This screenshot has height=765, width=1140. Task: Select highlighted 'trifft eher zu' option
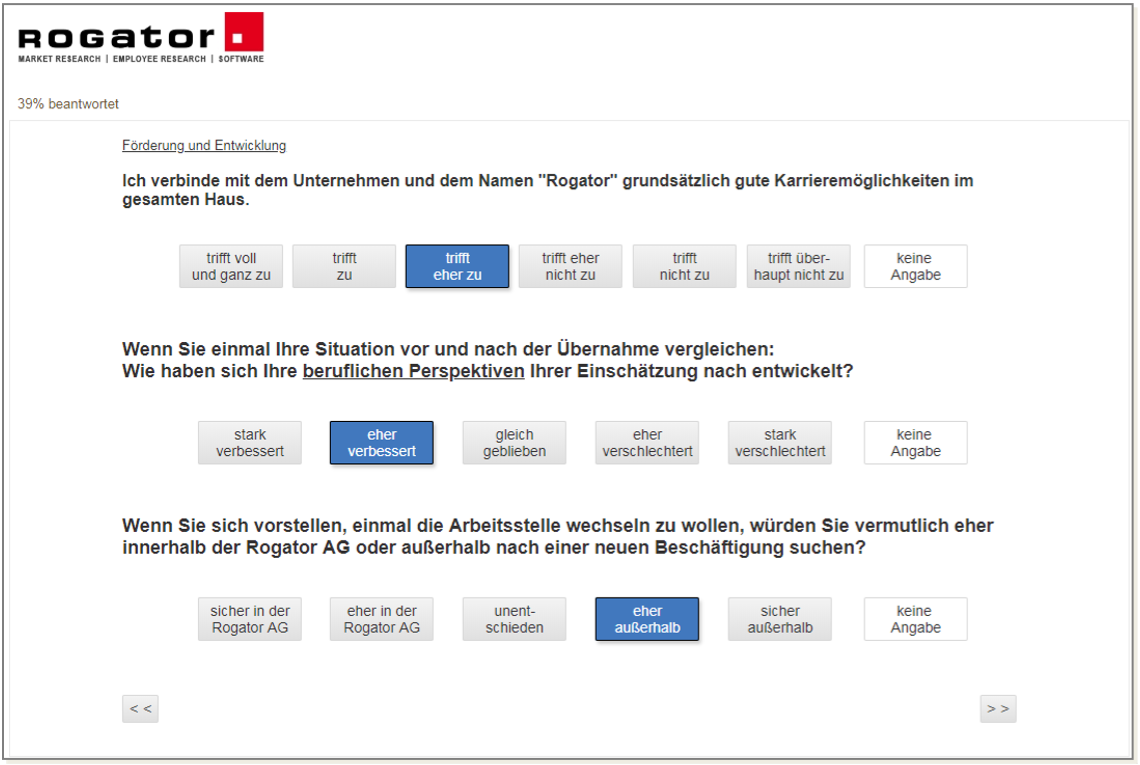click(457, 267)
